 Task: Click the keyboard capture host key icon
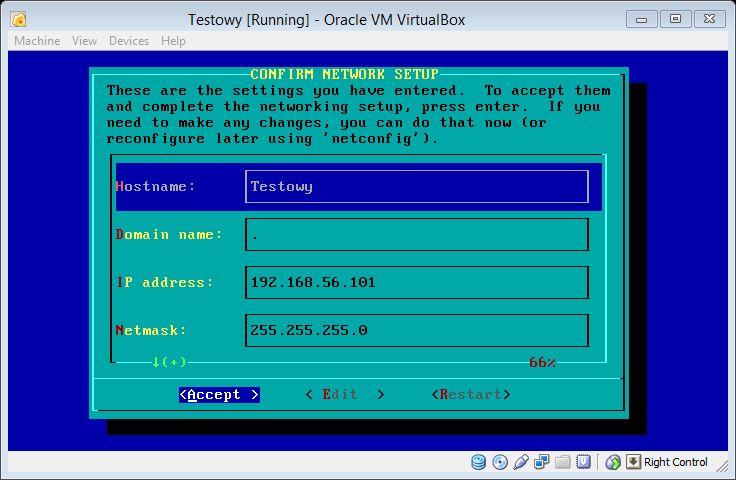[633, 462]
